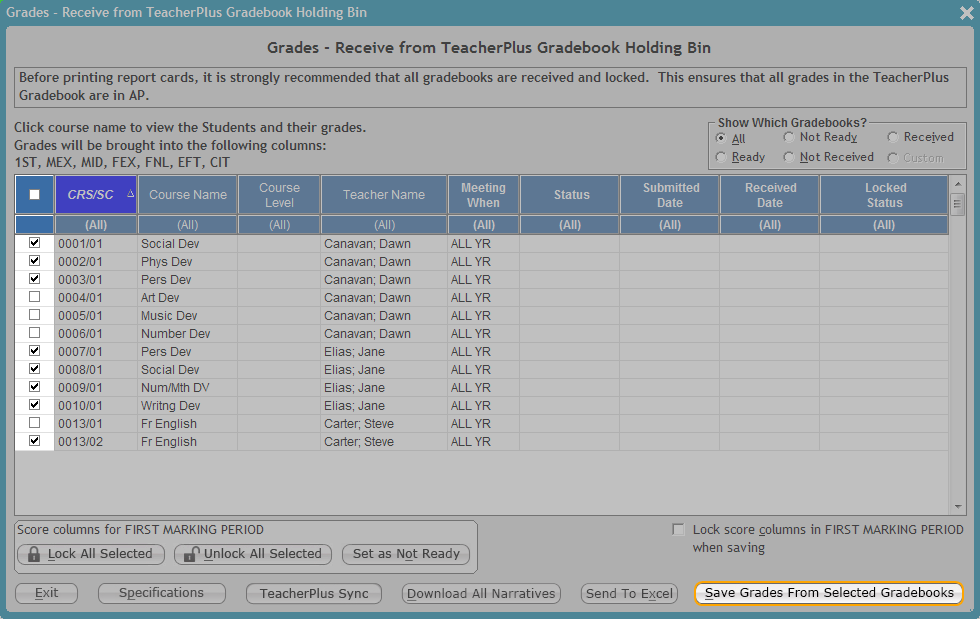Click the scrollbar up arrow
The image size is (980, 619).
tap(958, 184)
